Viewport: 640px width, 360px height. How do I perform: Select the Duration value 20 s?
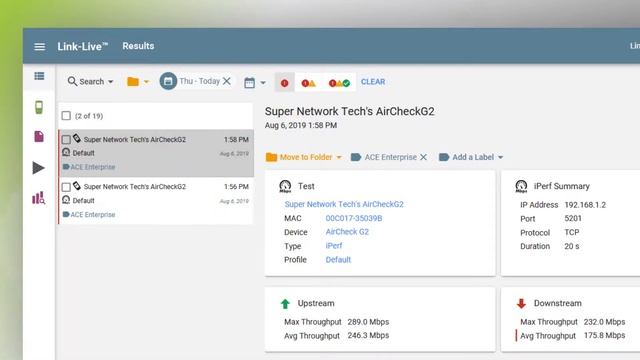click(571, 246)
